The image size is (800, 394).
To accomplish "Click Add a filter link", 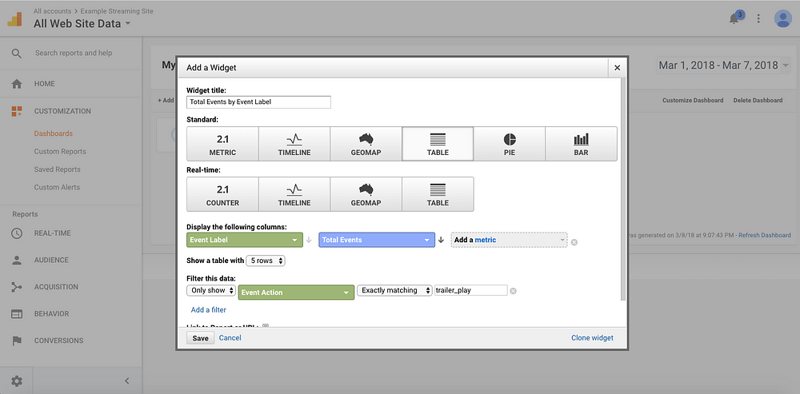I will 209,310.
